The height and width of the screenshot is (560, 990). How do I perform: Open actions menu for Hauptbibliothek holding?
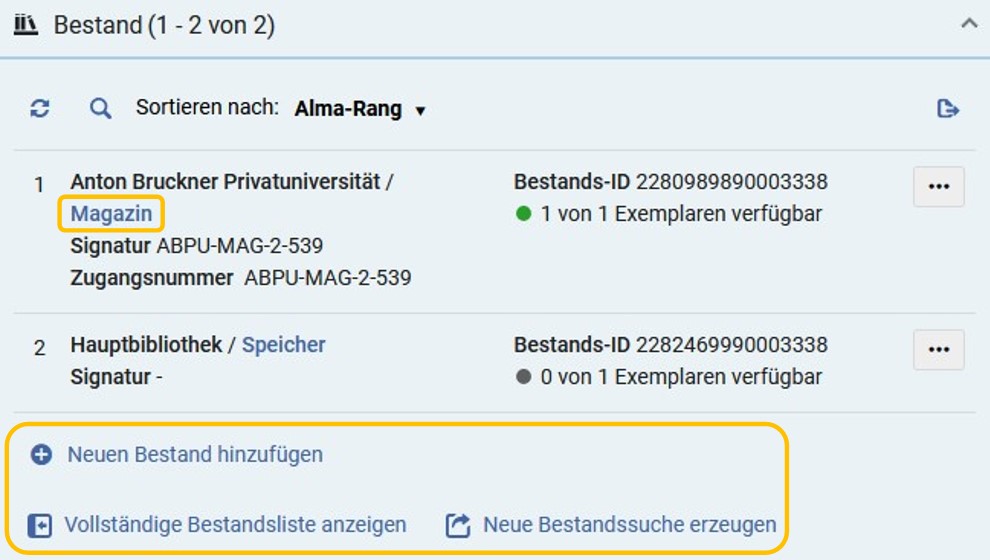point(939,349)
